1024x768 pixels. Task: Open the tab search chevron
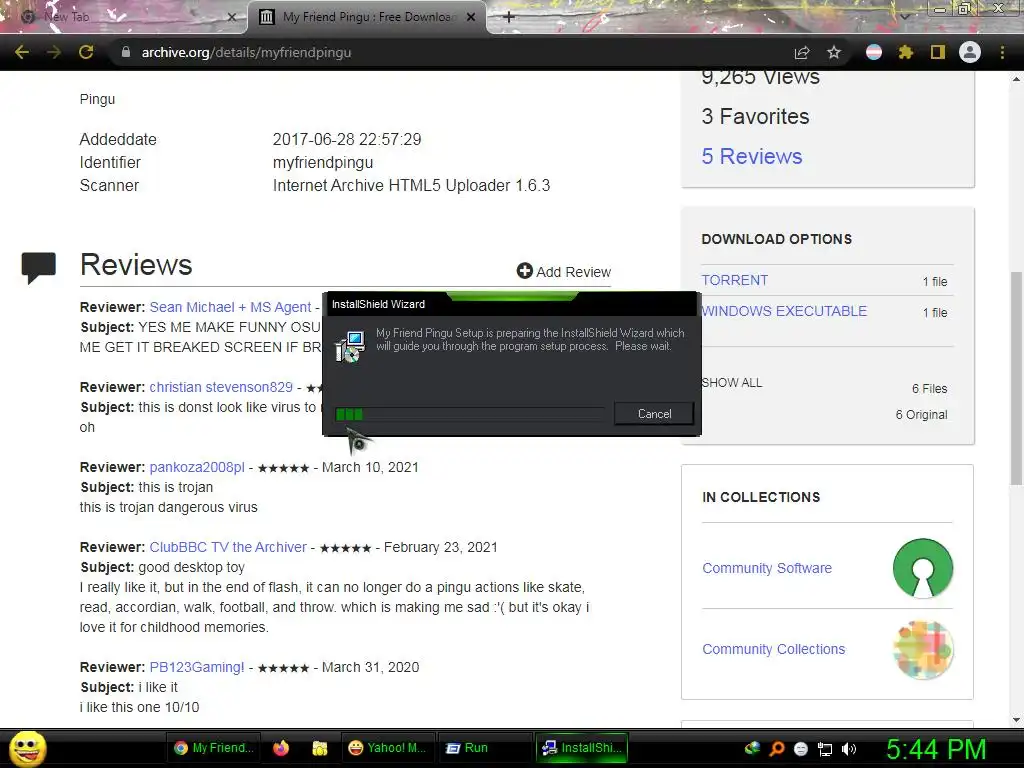coord(904,16)
